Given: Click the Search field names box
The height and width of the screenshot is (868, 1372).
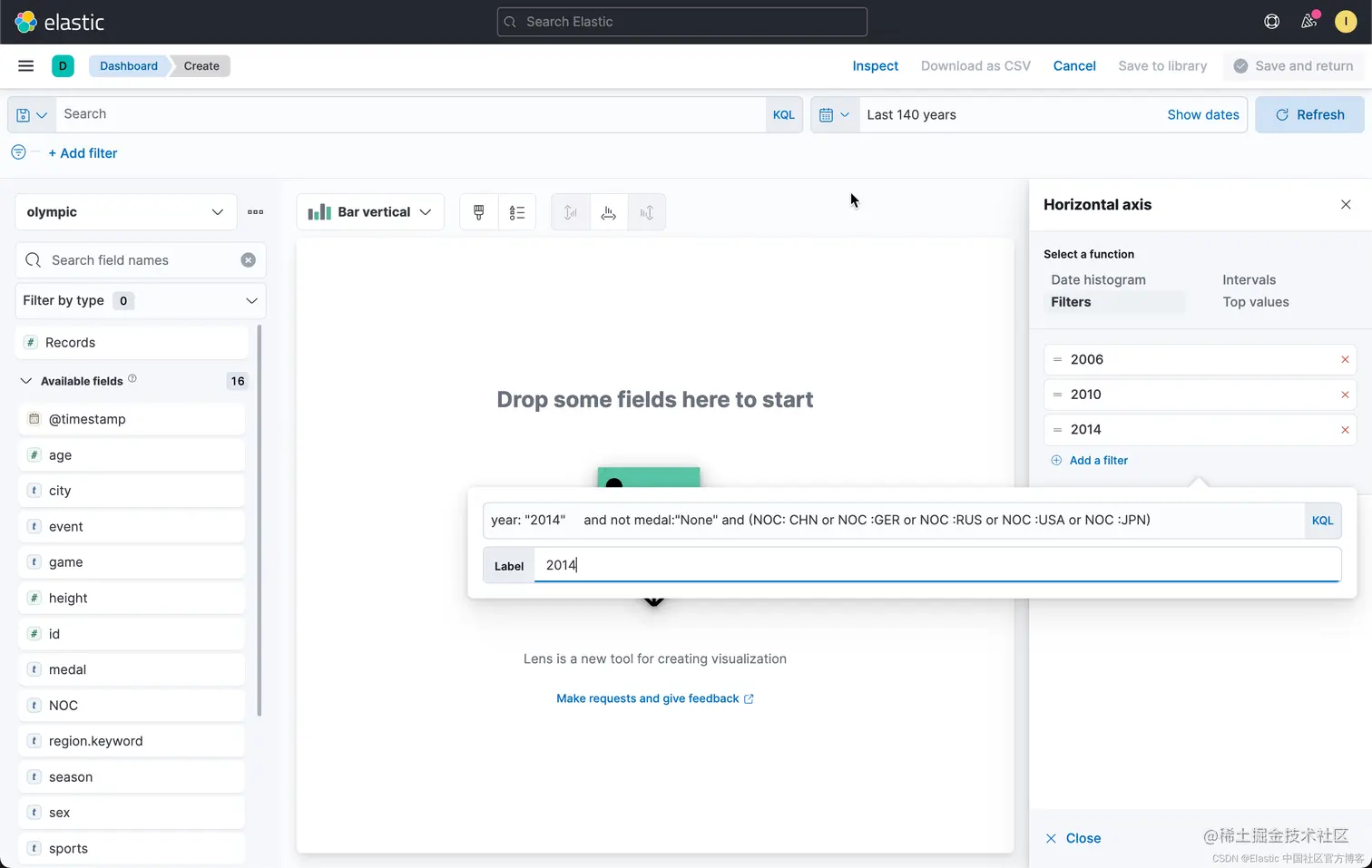Looking at the screenshot, I should [140, 260].
